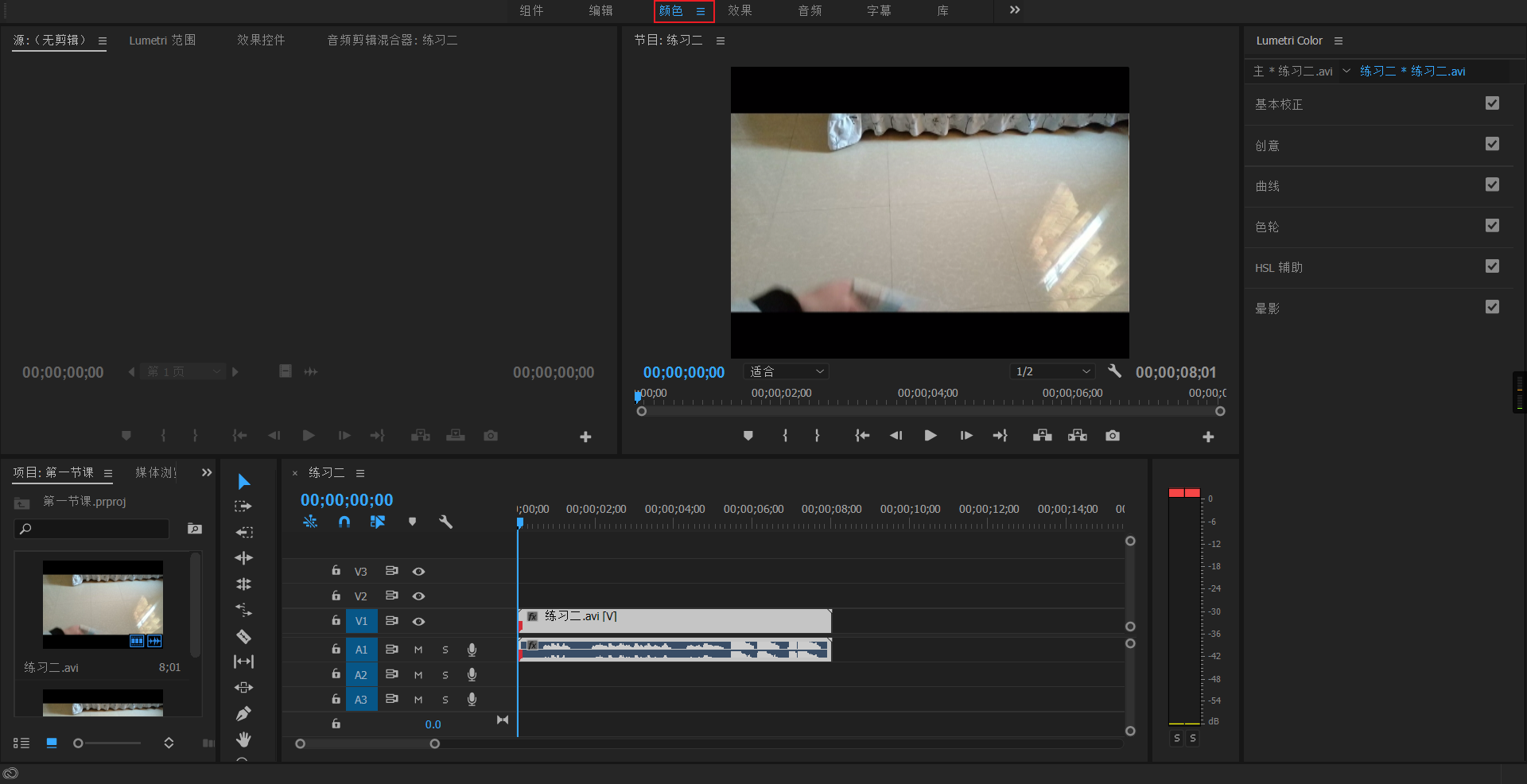
Task: Click project search input field
Action: pos(91,529)
